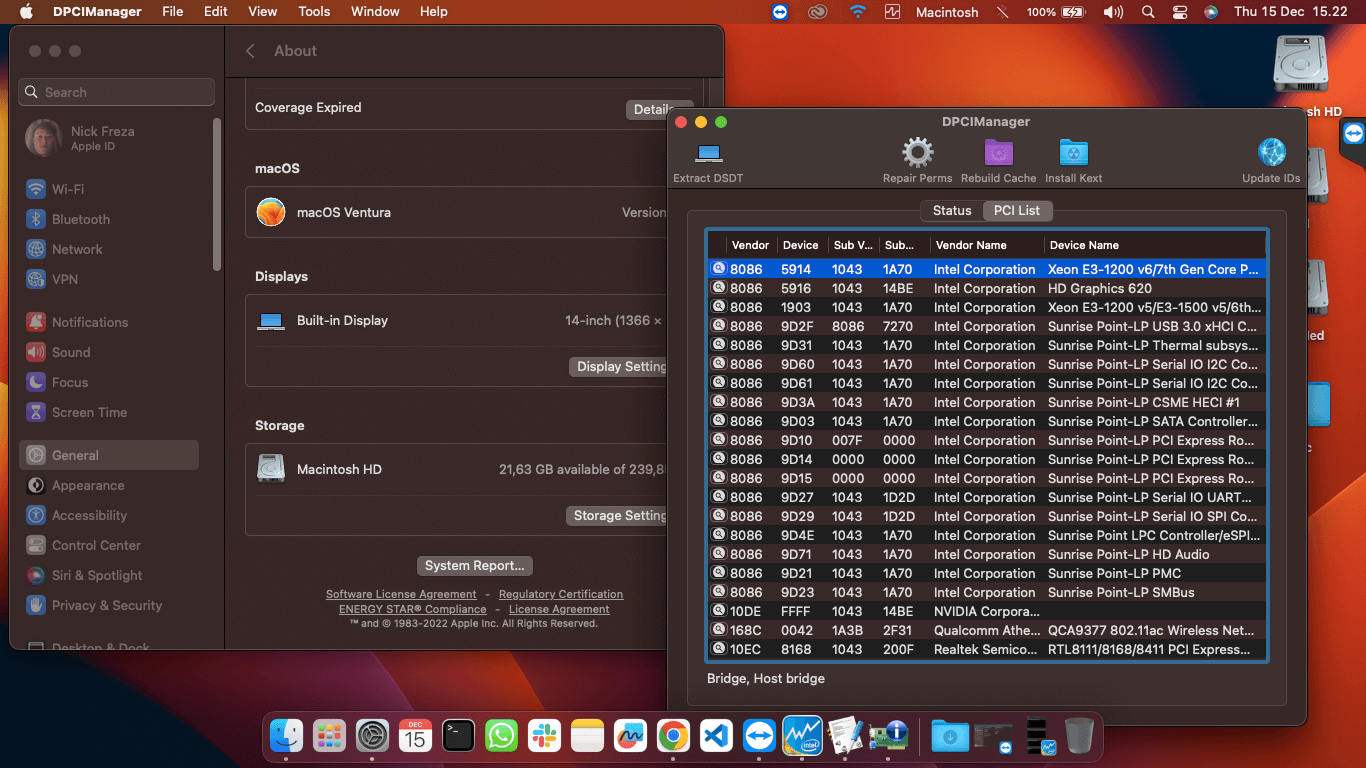Click the Rebuild Cache icon in DPCIManager
Screen dimensions: 1366x768
point(998,153)
